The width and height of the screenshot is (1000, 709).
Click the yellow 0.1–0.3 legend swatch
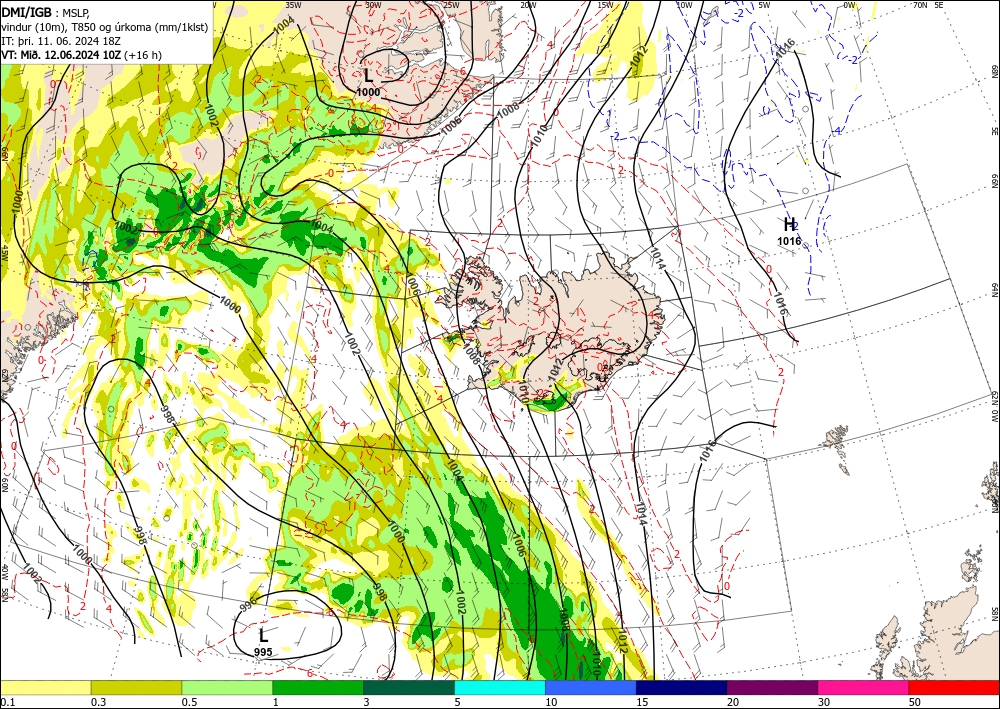pos(45,687)
